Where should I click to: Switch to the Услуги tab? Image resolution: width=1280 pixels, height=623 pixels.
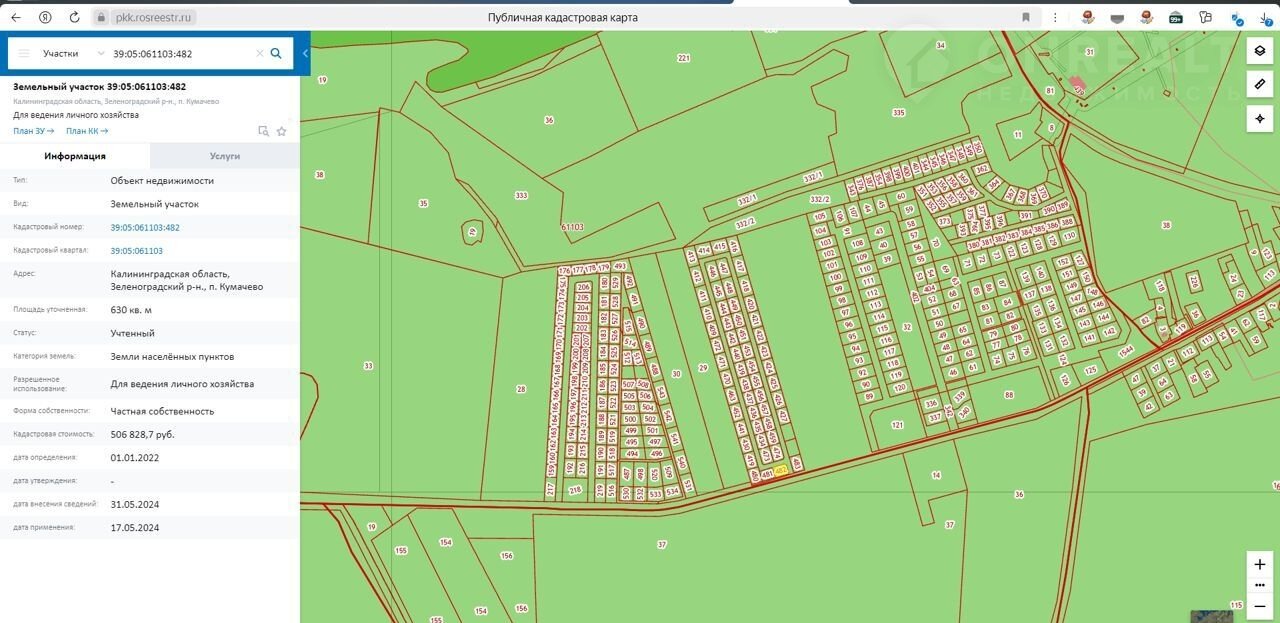(224, 156)
